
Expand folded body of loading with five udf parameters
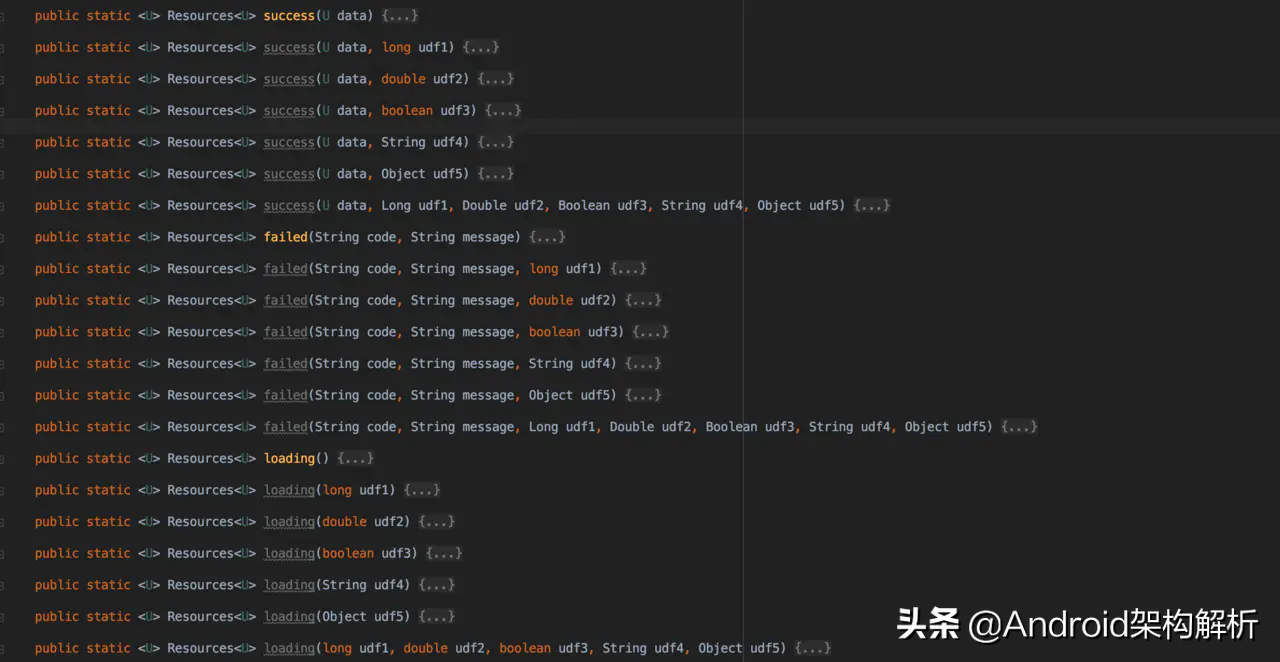coord(813,649)
